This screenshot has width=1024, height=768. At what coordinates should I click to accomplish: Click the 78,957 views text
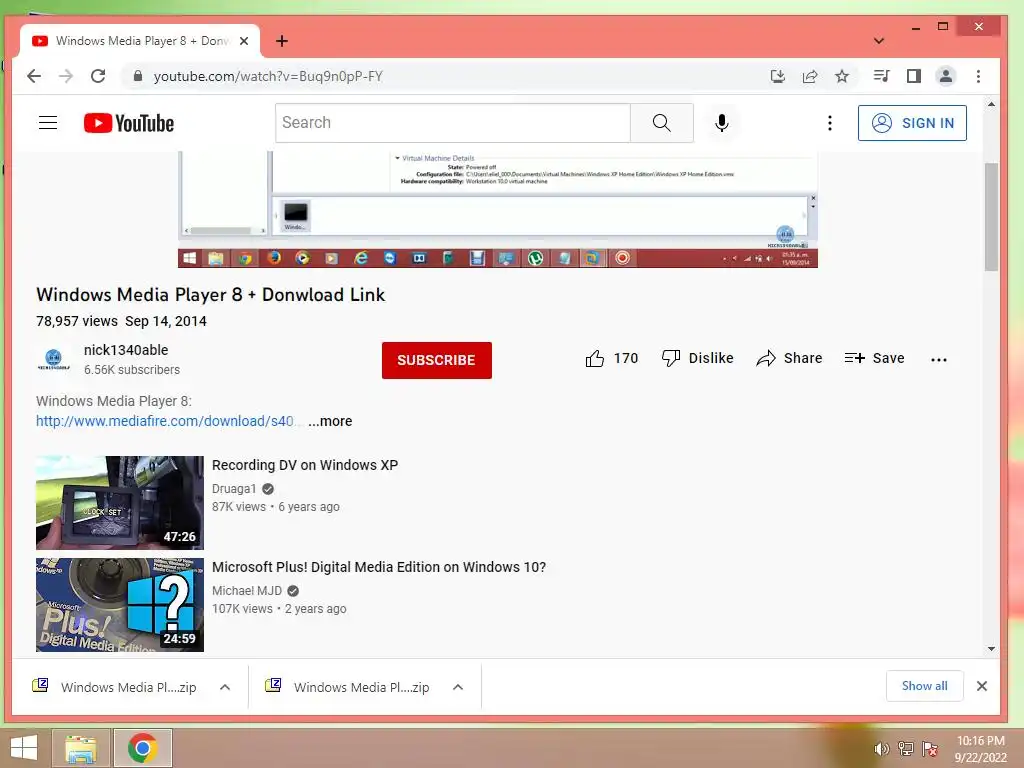click(x=77, y=321)
